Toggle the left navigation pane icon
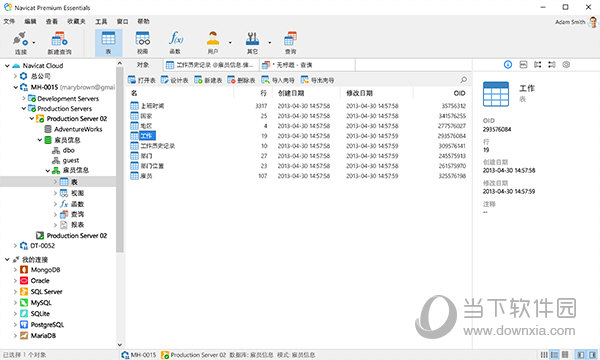The image size is (600, 360). click(x=580, y=355)
